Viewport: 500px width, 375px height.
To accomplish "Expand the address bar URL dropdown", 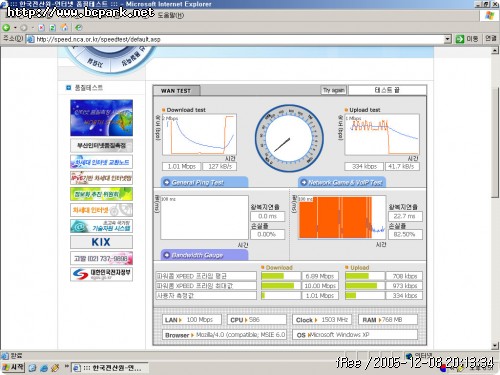I will [x=448, y=39].
